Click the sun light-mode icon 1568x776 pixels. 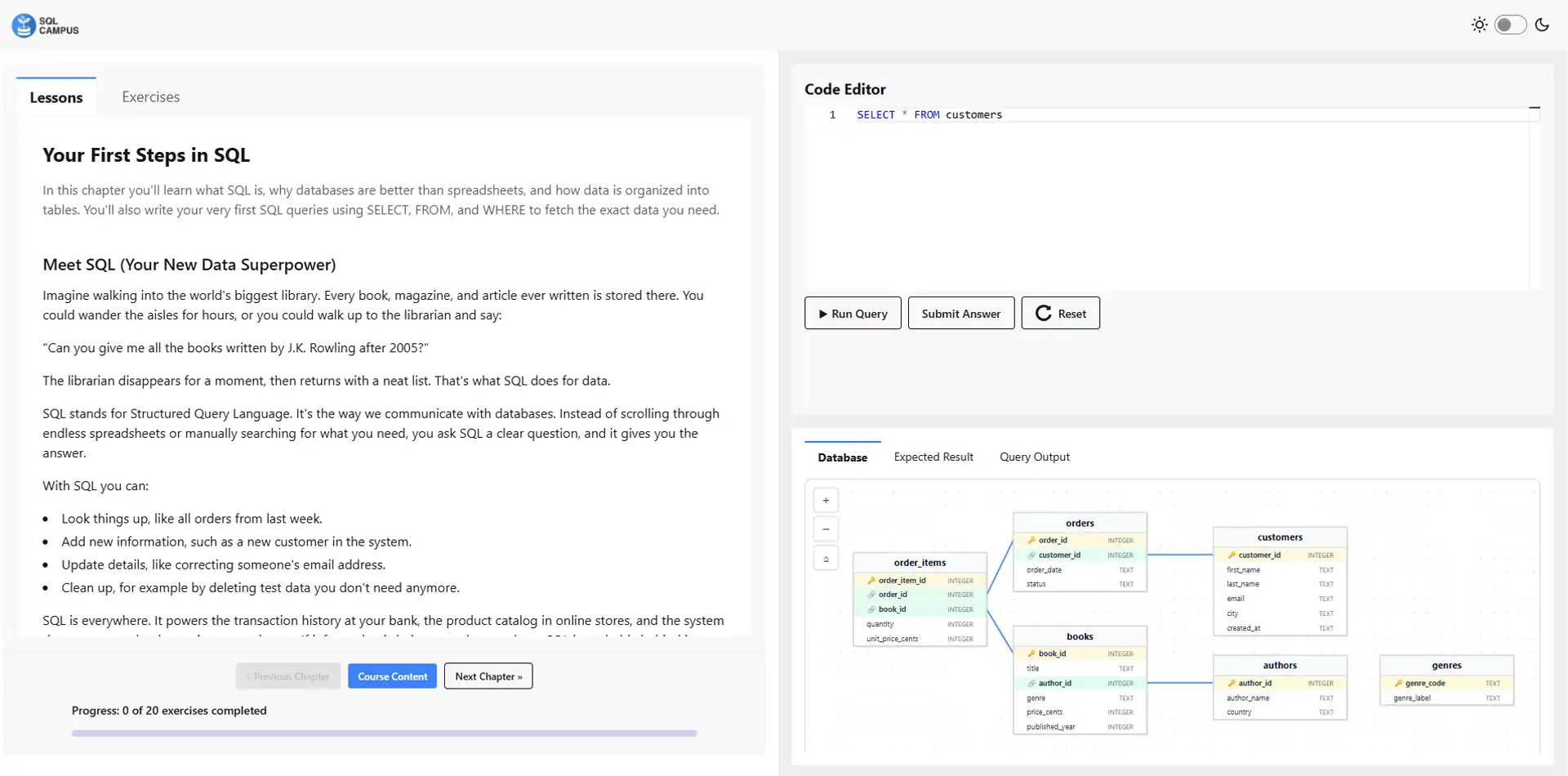[1479, 25]
